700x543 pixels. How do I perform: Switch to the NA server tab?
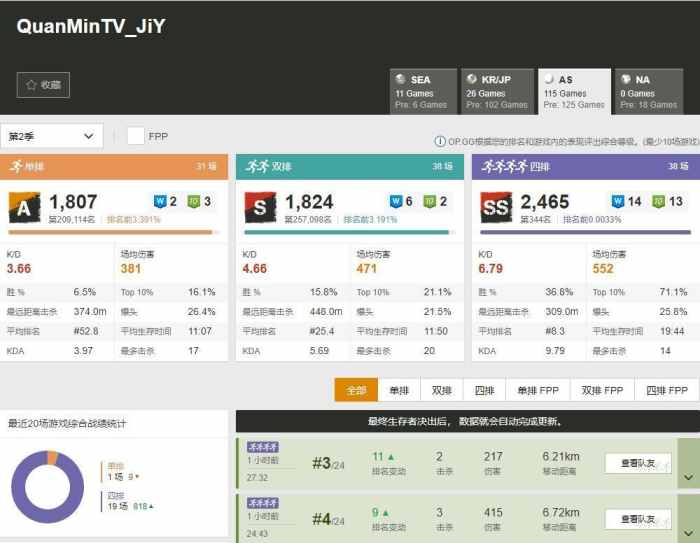[649, 92]
